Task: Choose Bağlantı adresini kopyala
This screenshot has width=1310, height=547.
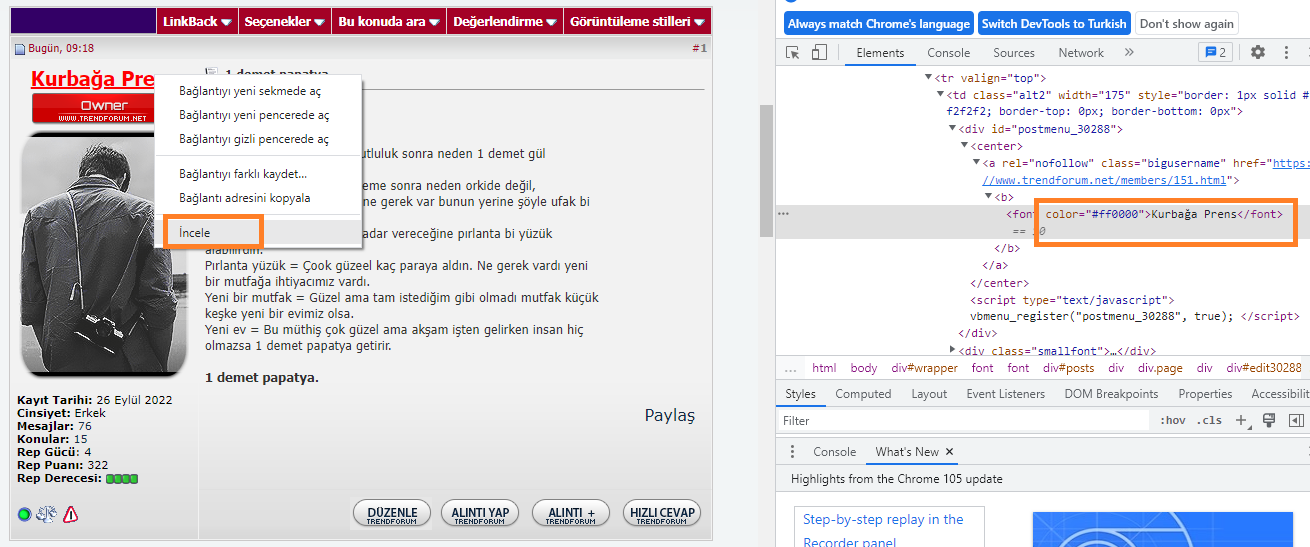Action: click(258, 198)
